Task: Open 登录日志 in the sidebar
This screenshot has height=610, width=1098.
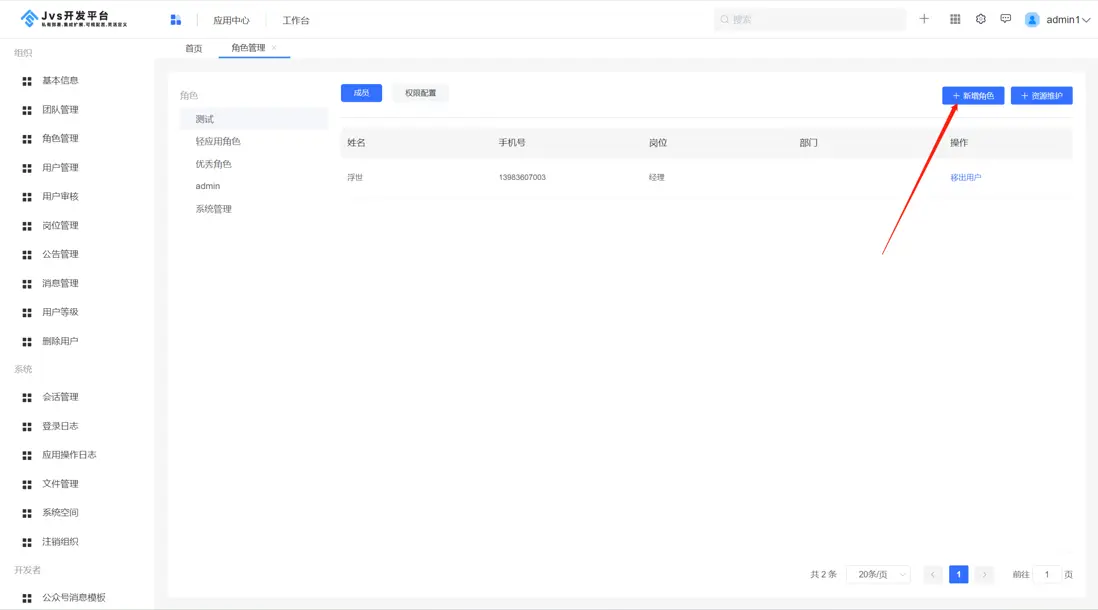Action: [x=60, y=426]
